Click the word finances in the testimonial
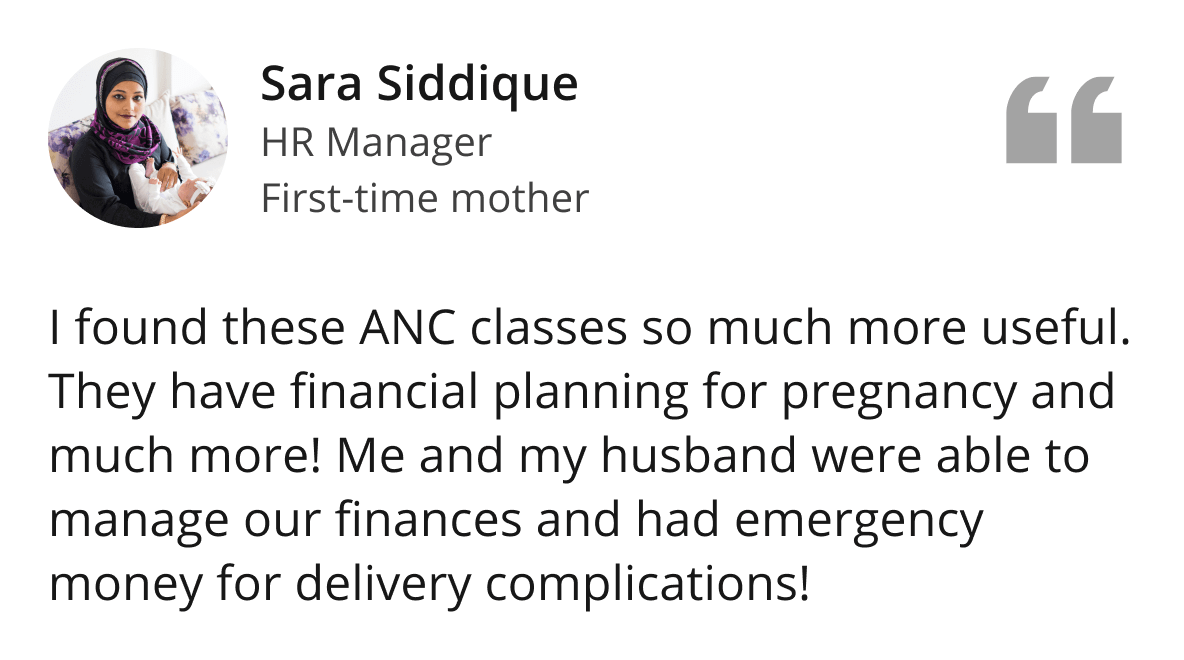 click(x=428, y=520)
